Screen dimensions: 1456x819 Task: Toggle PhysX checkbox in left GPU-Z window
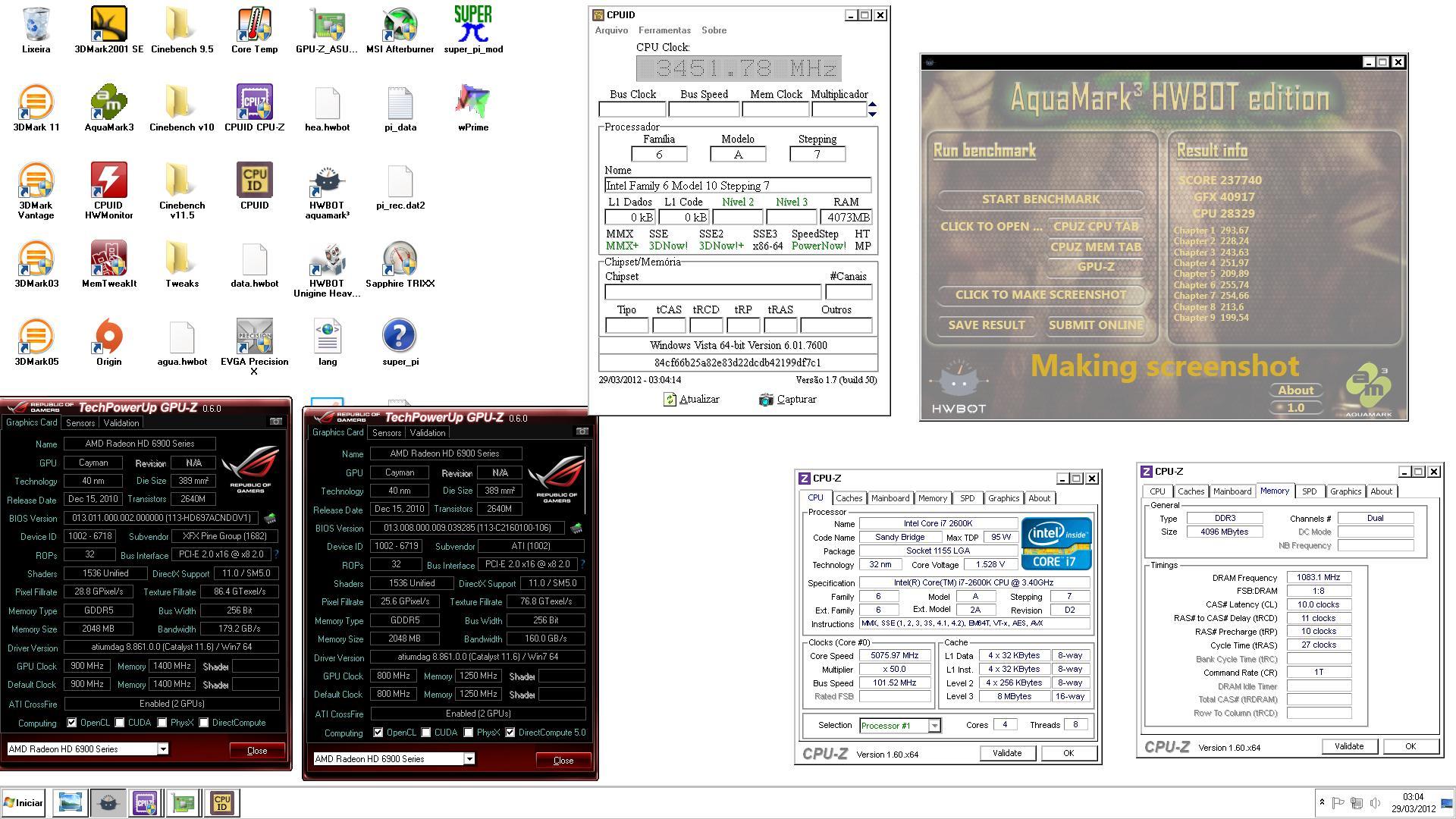[162, 723]
